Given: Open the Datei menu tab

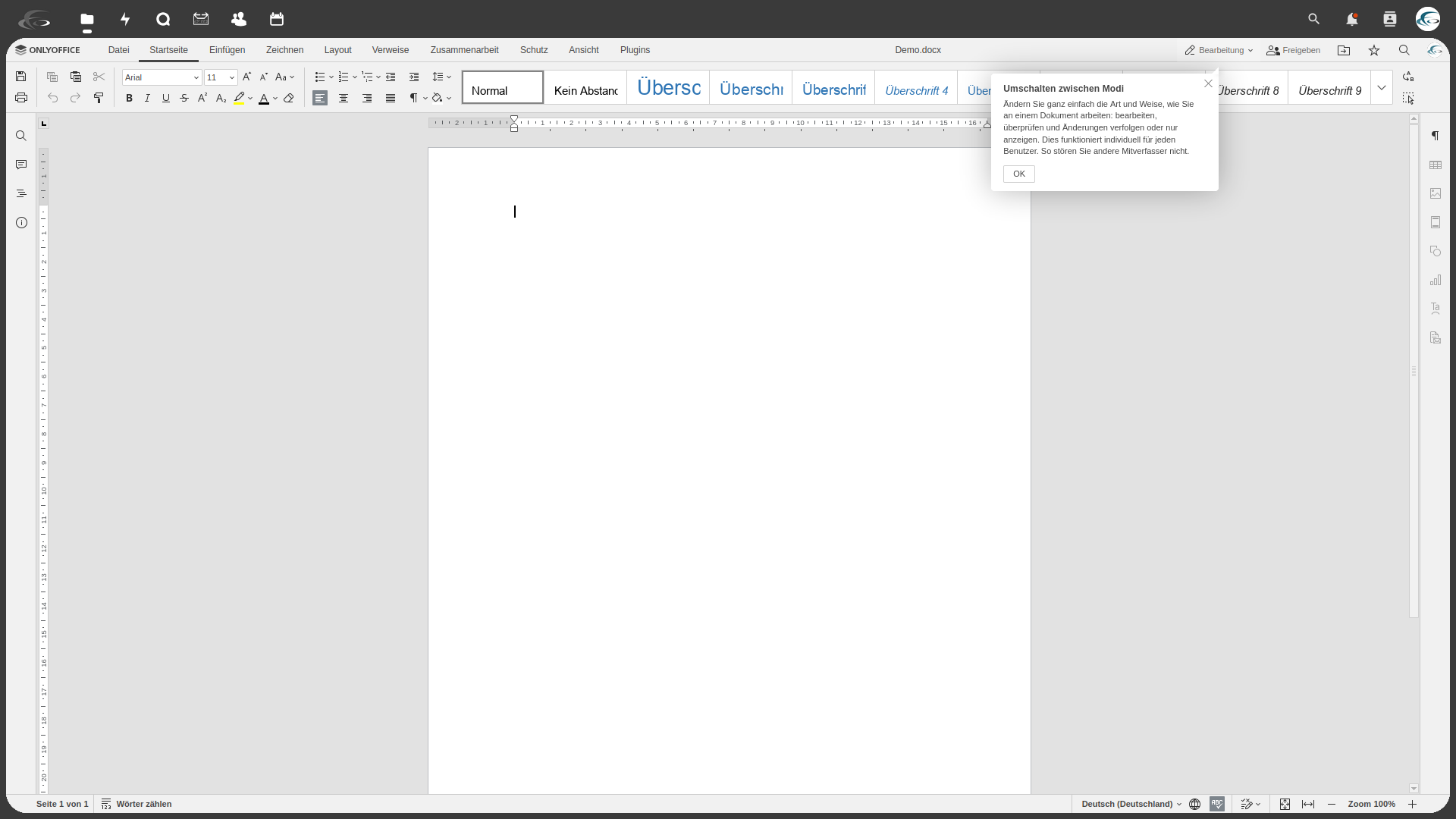Looking at the screenshot, I should (x=118, y=50).
